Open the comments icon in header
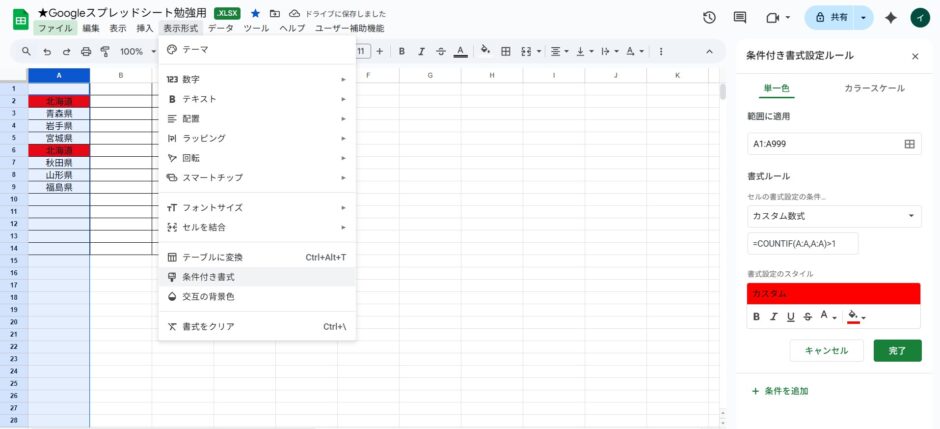 pos(740,18)
